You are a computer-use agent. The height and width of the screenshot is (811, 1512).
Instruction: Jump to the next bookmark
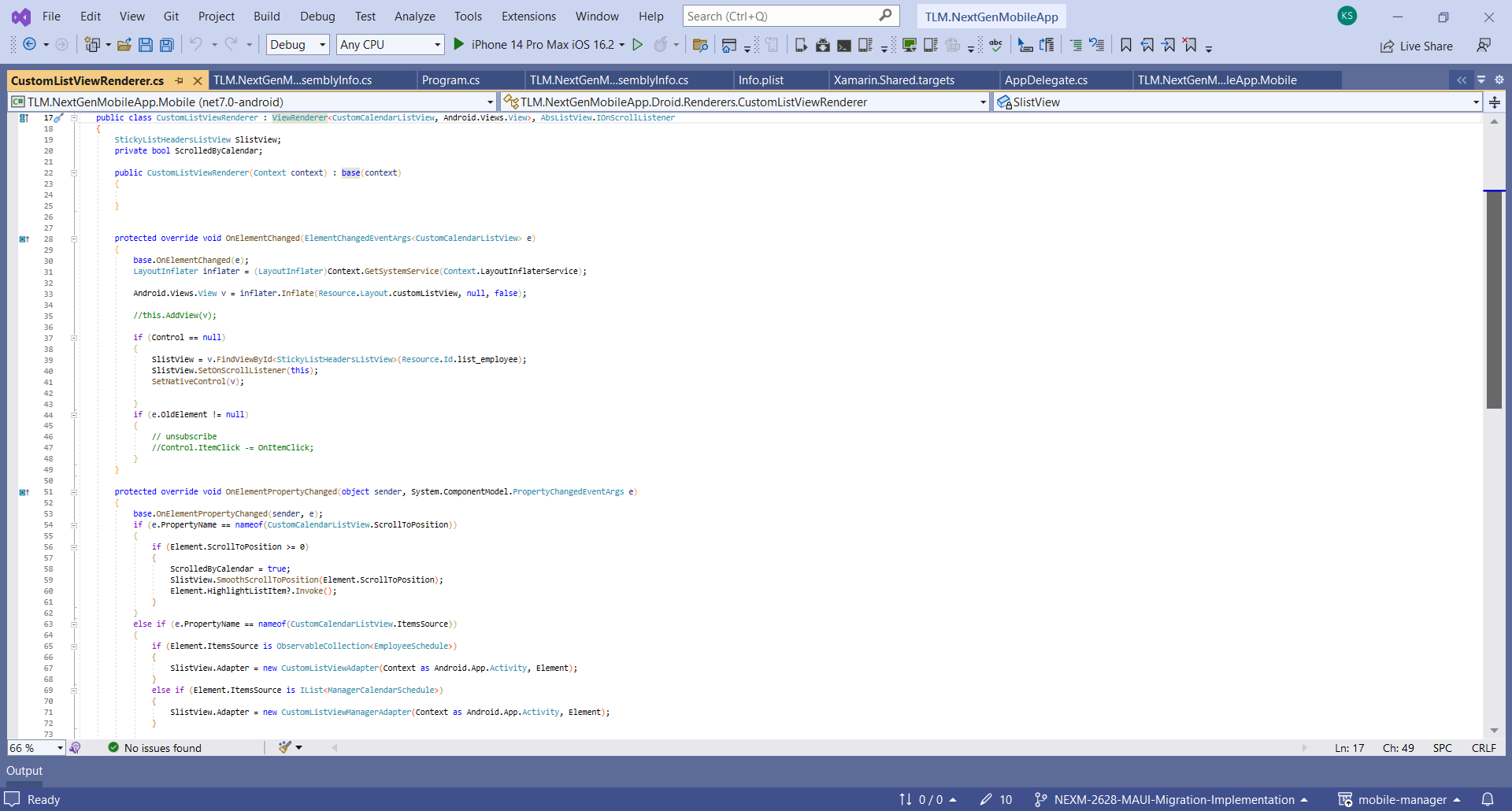click(1169, 45)
